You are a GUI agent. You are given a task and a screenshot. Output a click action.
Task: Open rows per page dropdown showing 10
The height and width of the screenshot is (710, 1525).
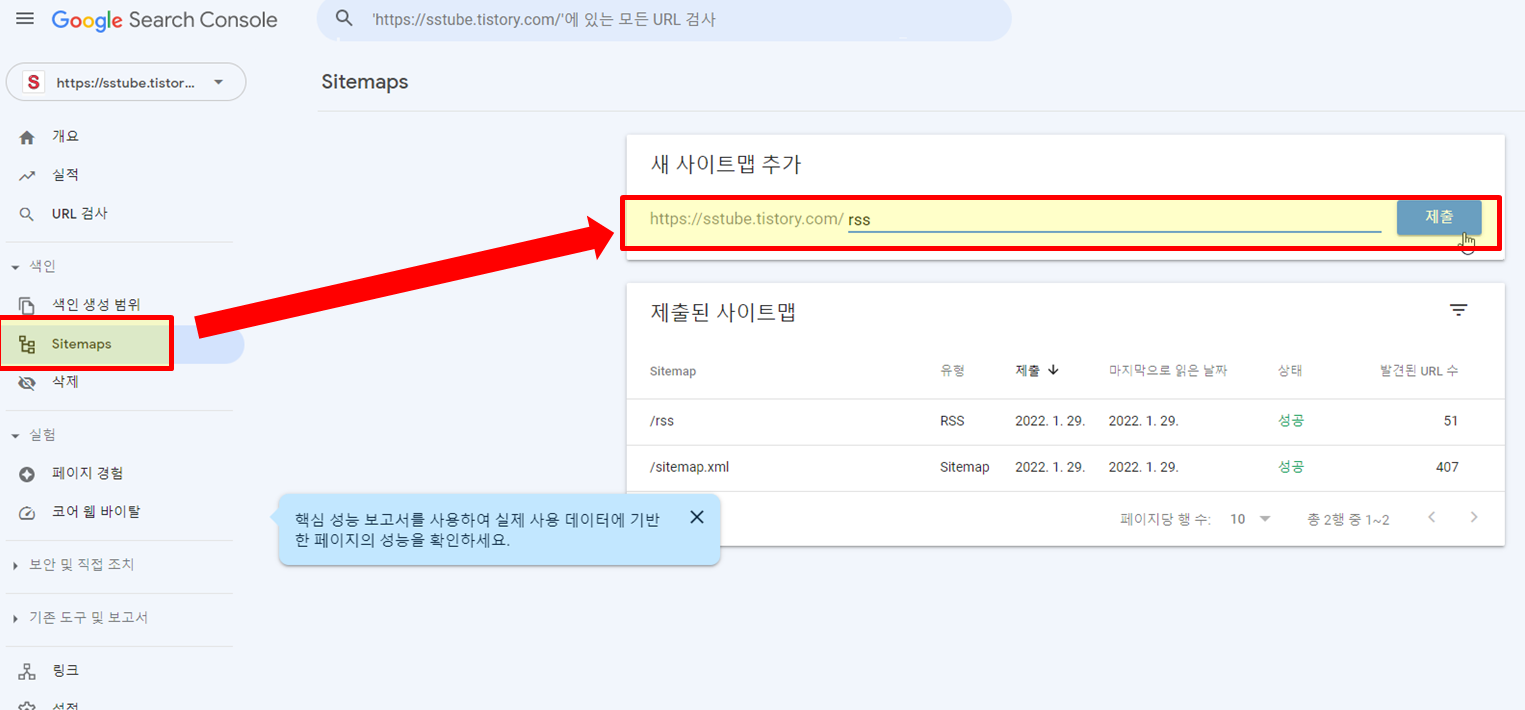click(x=1250, y=519)
